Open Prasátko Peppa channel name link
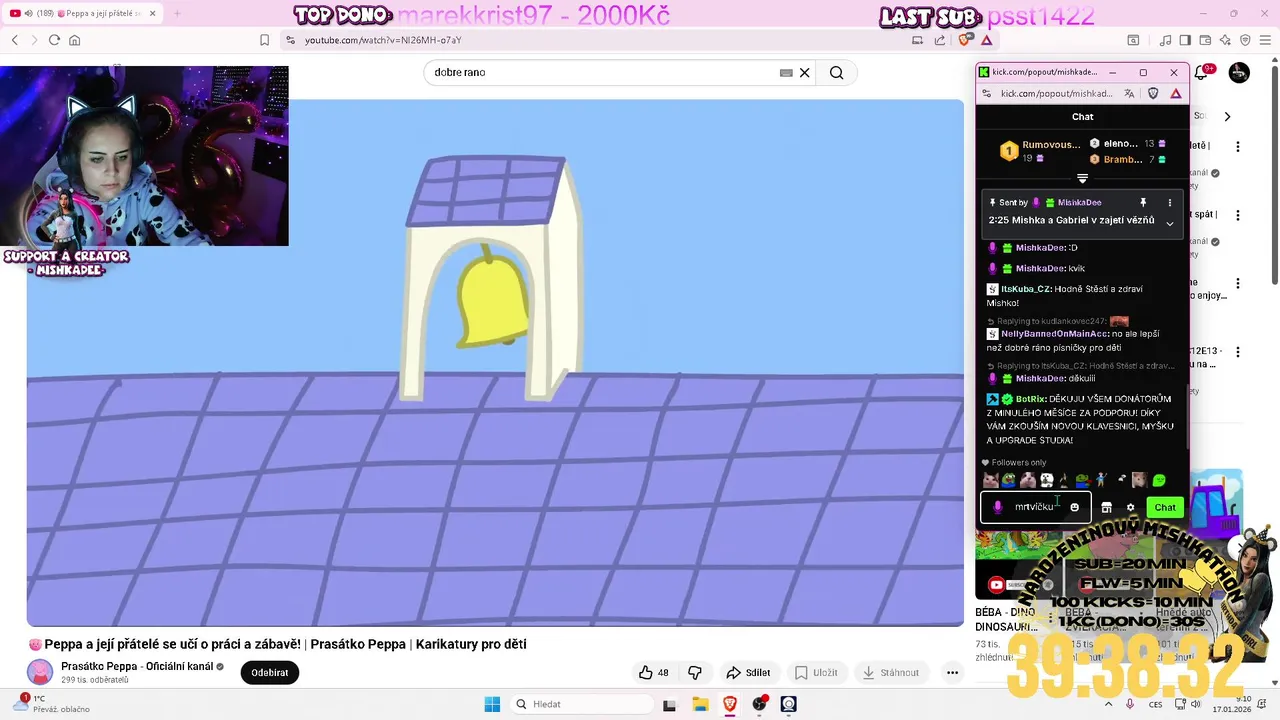 tap(137, 666)
